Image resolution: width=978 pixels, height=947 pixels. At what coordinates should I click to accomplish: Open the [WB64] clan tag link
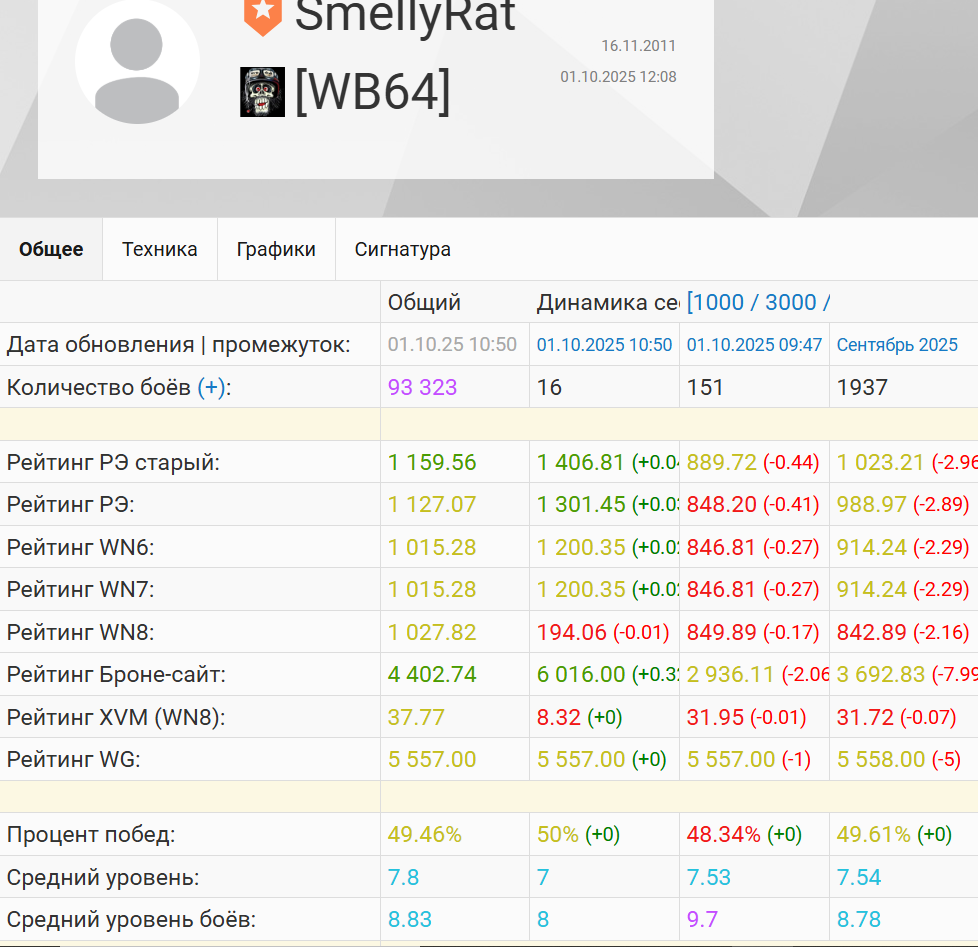[x=372, y=92]
